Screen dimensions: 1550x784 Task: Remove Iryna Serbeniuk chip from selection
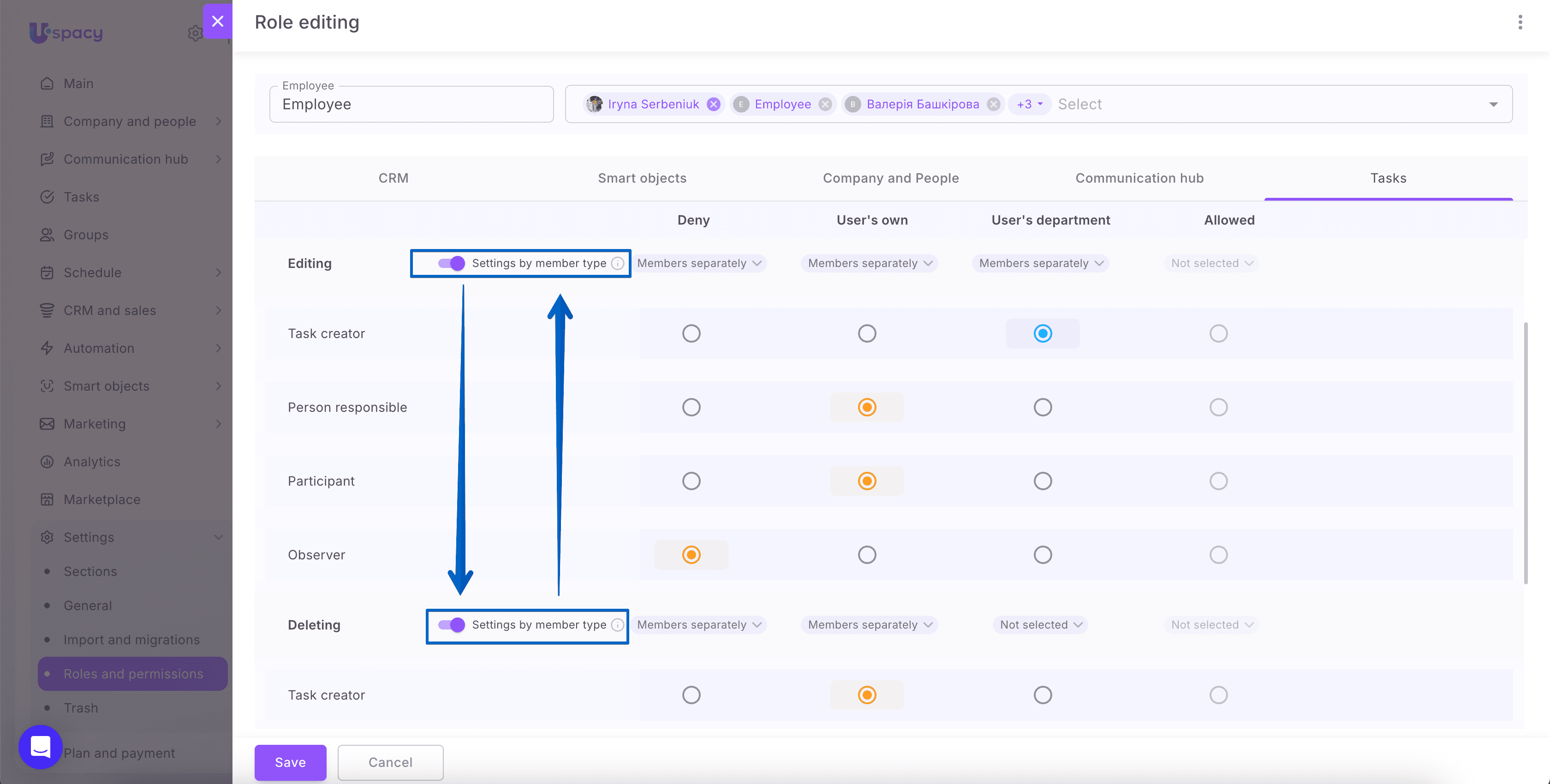(x=714, y=104)
